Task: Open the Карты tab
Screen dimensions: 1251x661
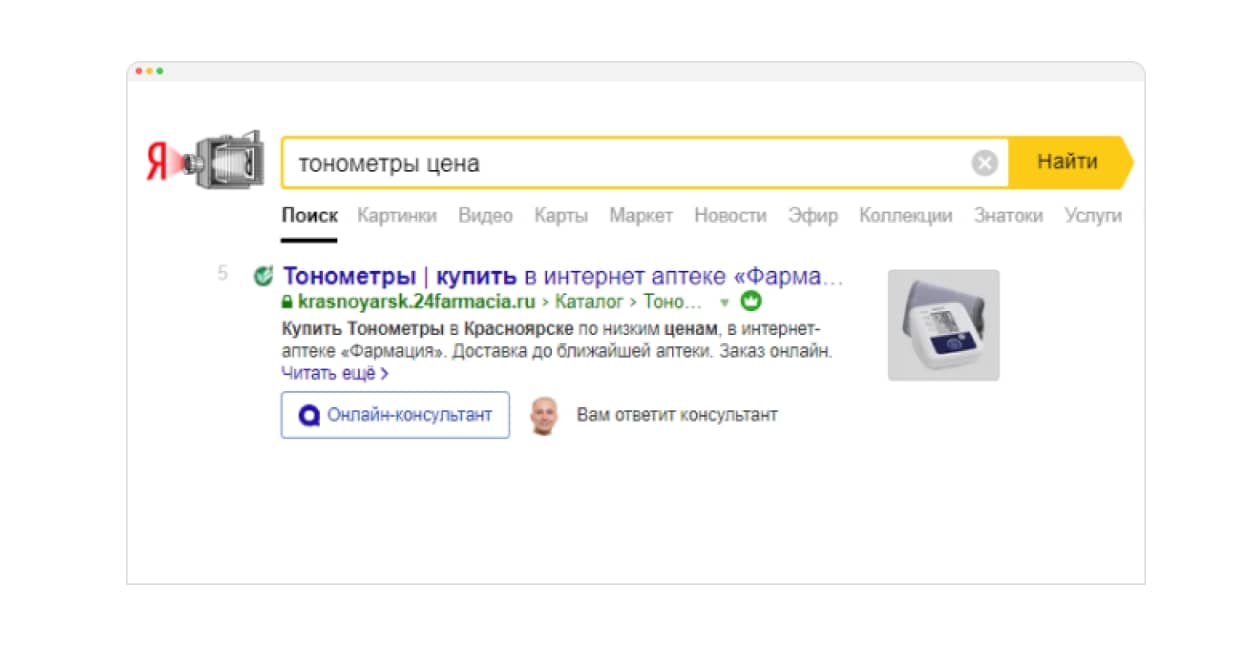Action: (561, 215)
